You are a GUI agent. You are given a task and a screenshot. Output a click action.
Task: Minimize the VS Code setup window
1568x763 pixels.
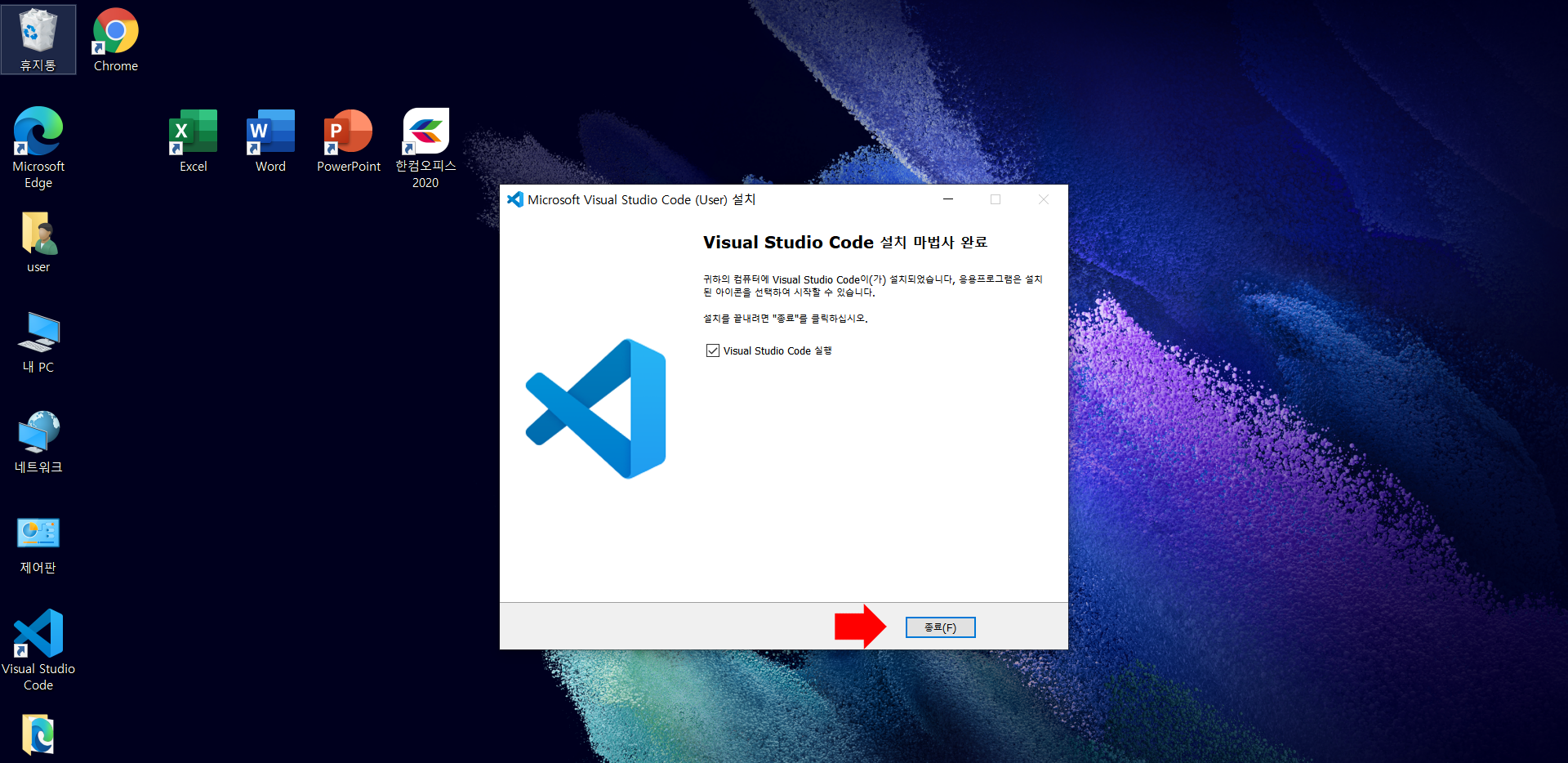pos(948,199)
